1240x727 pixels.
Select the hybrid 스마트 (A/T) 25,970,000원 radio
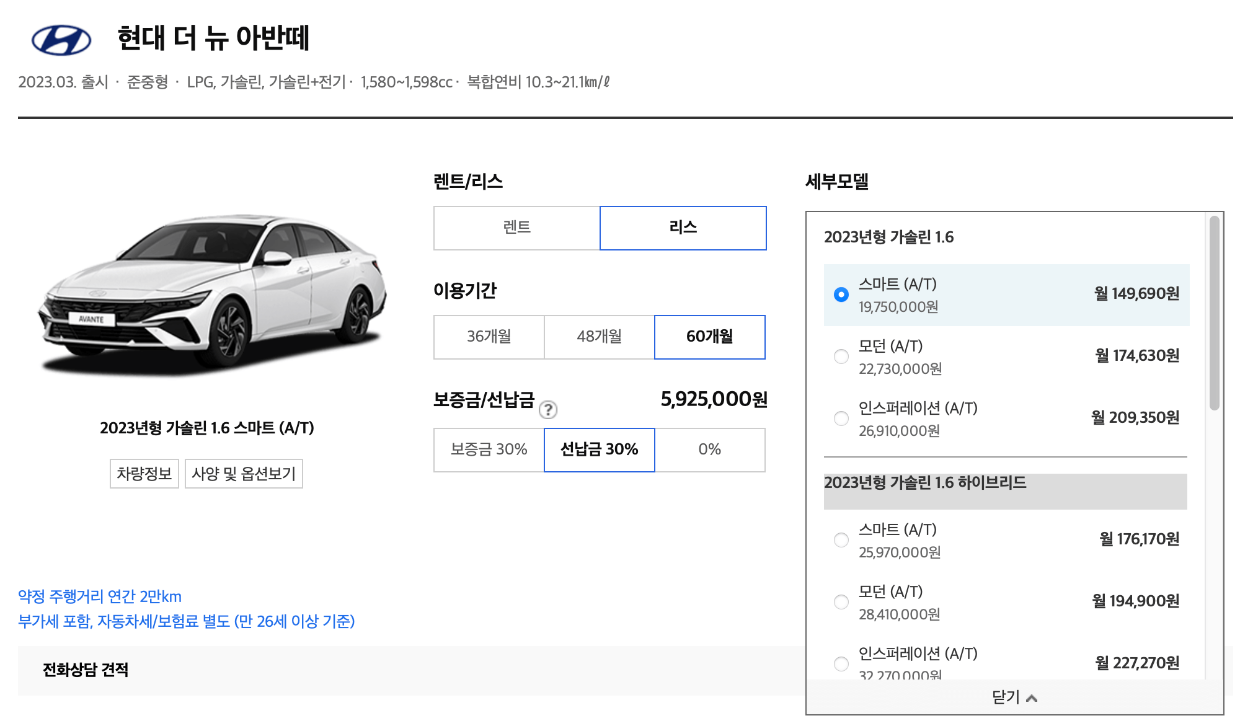click(841, 540)
